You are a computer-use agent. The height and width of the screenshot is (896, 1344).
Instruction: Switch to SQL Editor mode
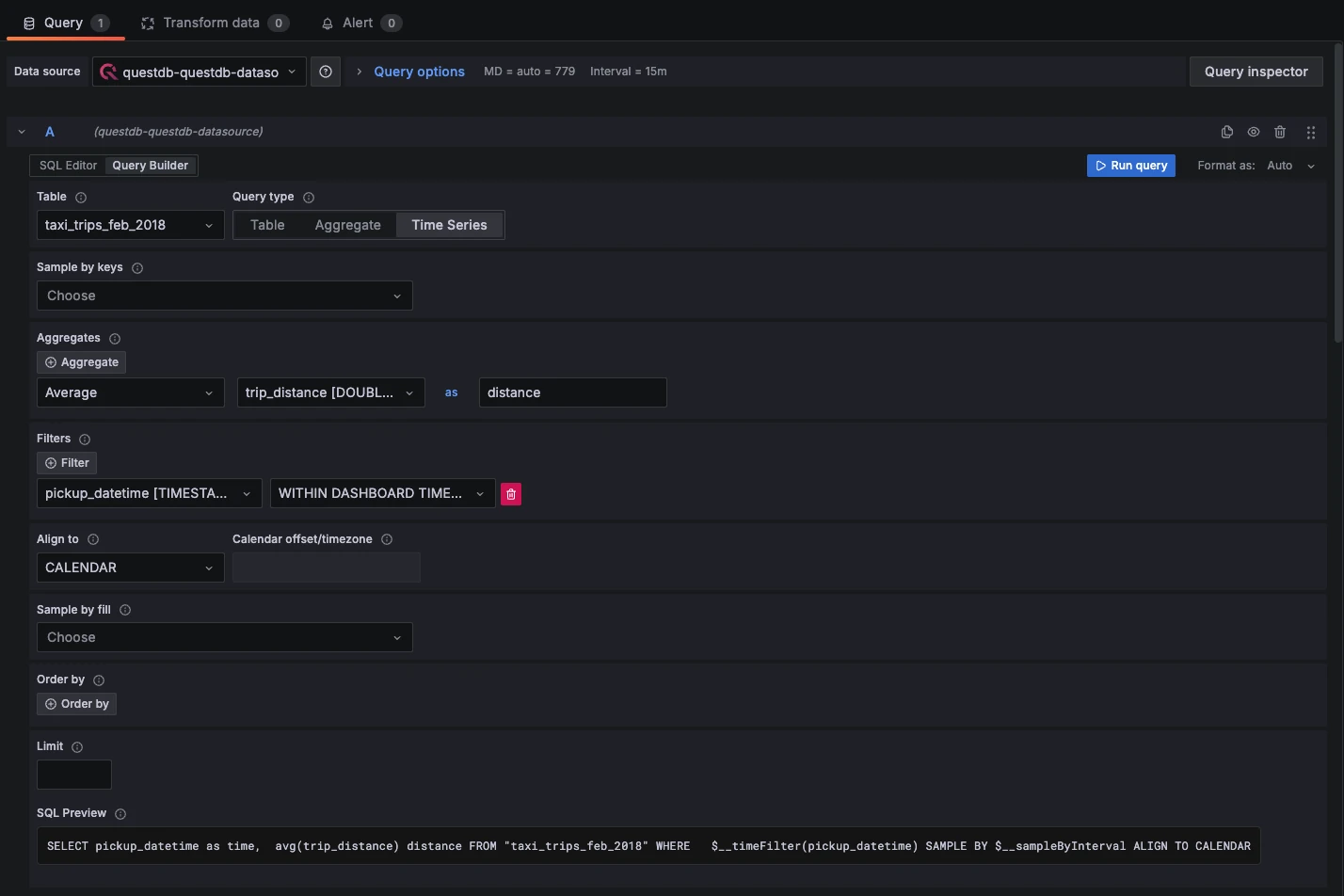pyautogui.click(x=68, y=166)
